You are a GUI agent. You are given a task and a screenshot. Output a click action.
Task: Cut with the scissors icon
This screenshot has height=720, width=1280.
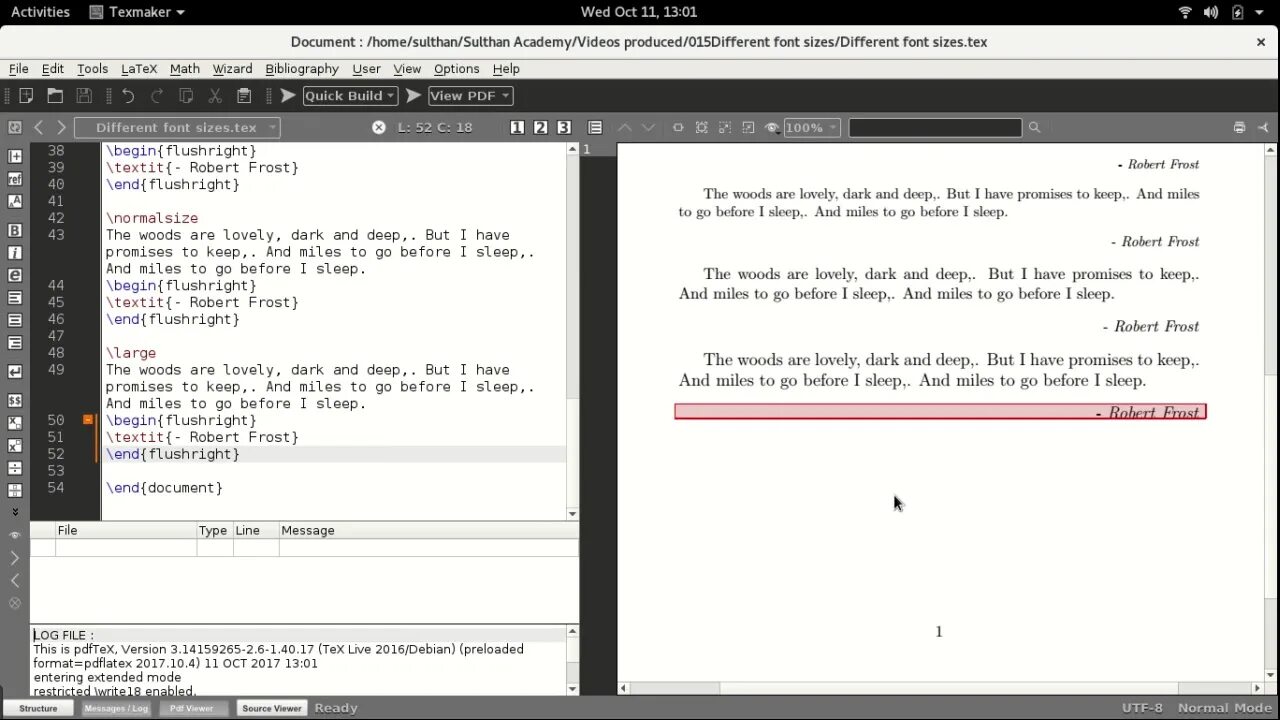pyautogui.click(x=214, y=96)
